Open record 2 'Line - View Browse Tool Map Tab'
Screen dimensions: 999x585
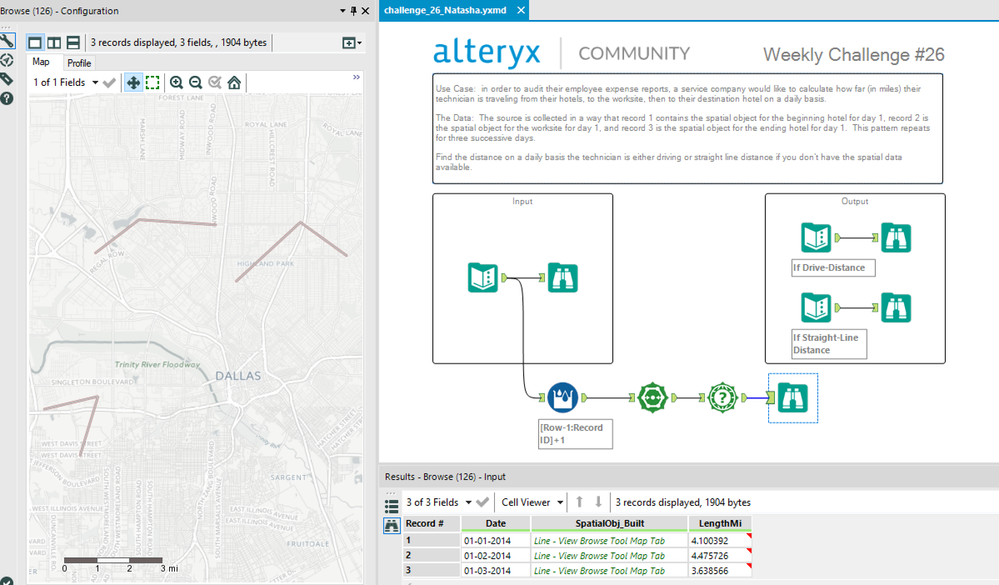click(x=610, y=556)
